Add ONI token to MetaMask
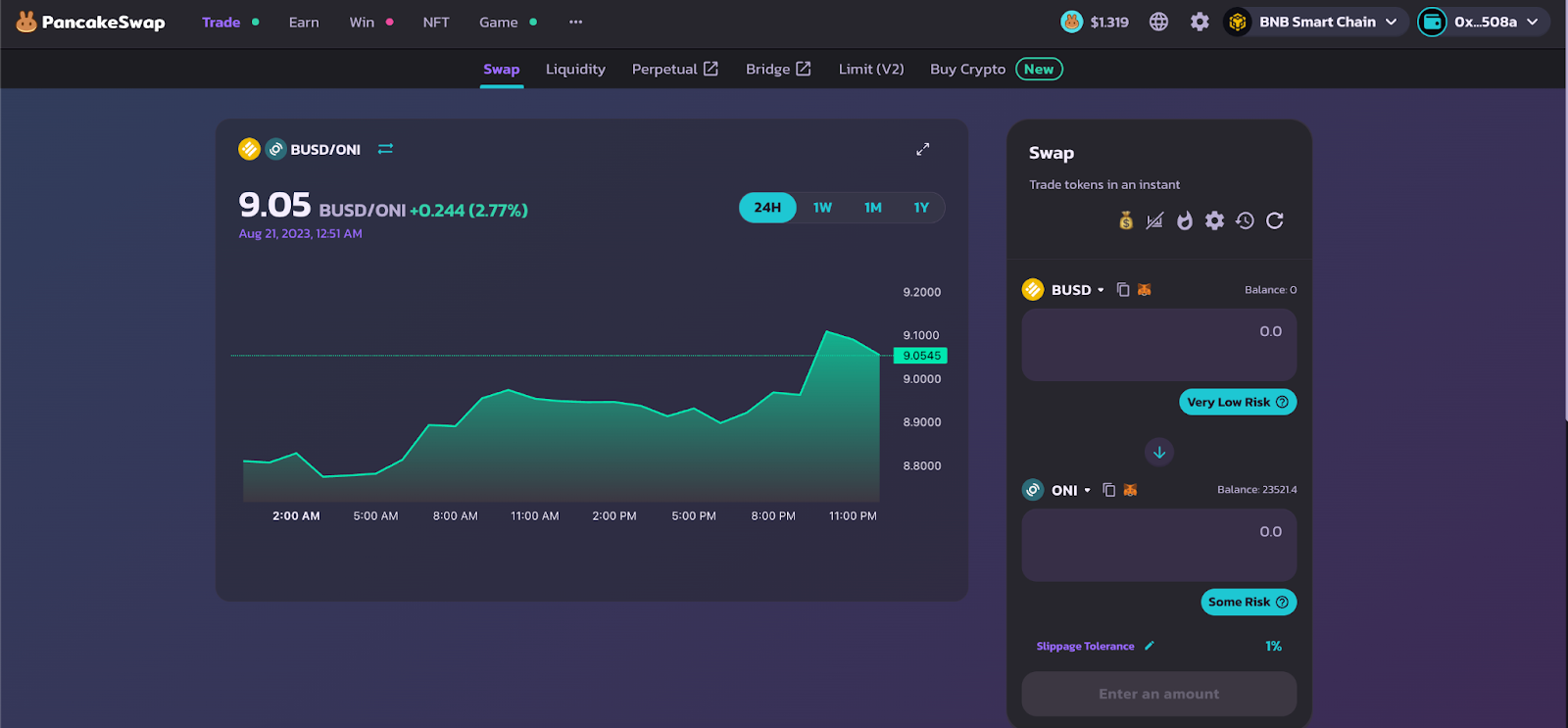The height and width of the screenshot is (728, 1568). click(1130, 490)
